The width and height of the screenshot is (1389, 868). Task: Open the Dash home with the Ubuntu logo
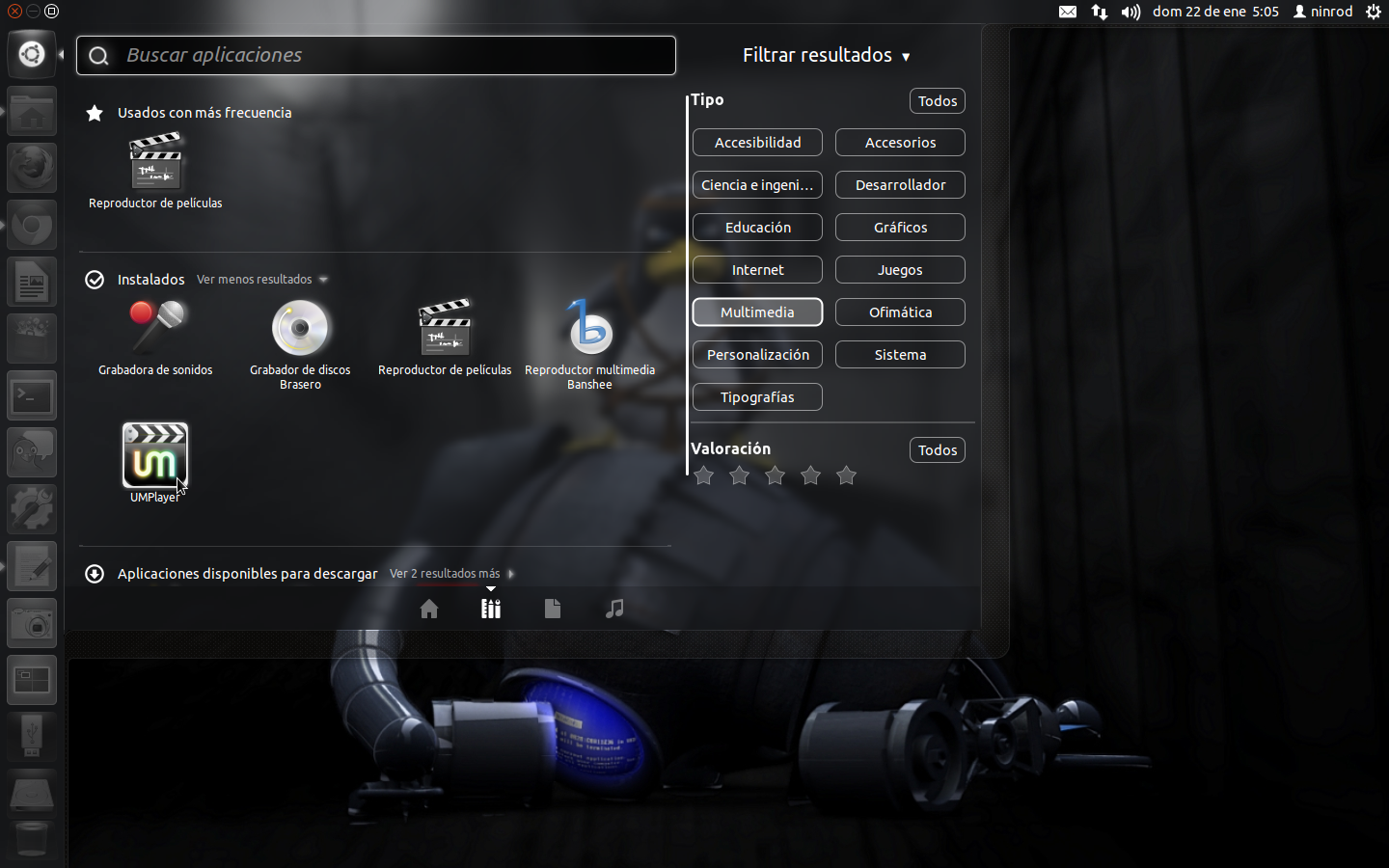coord(31,53)
